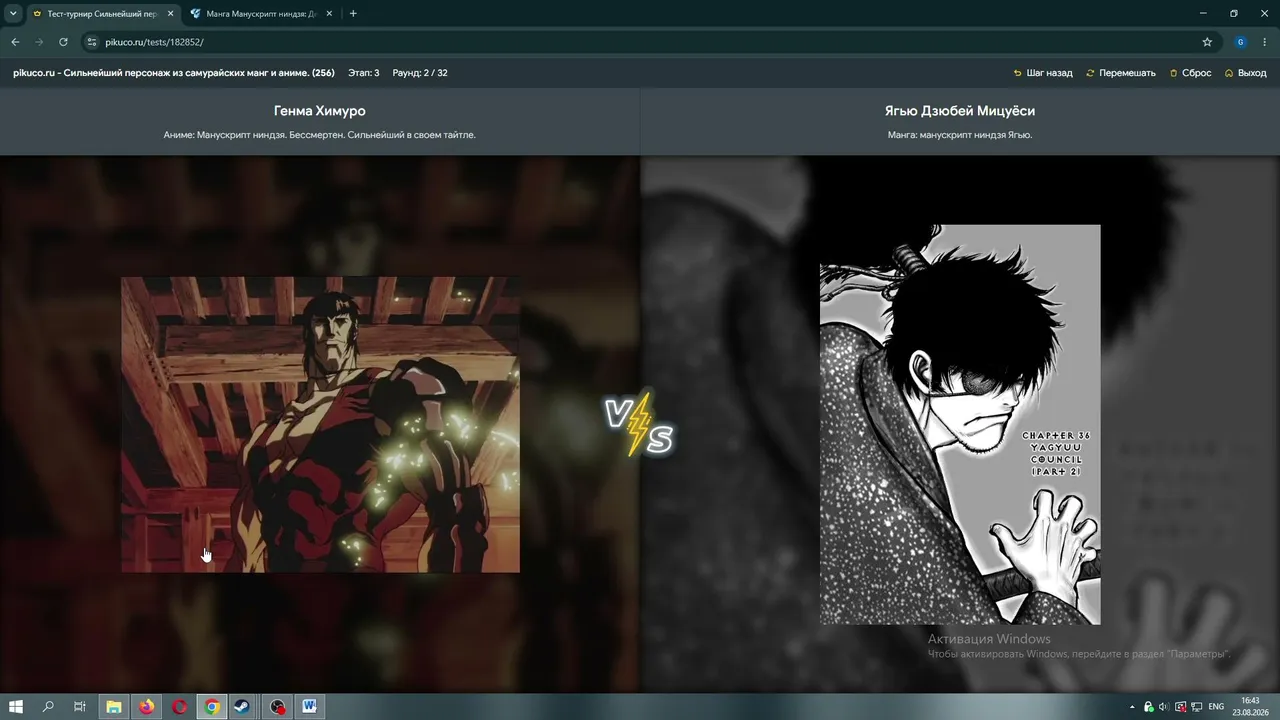Open Steam from the taskbar
The width and height of the screenshot is (1280, 720).
point(242,707)
